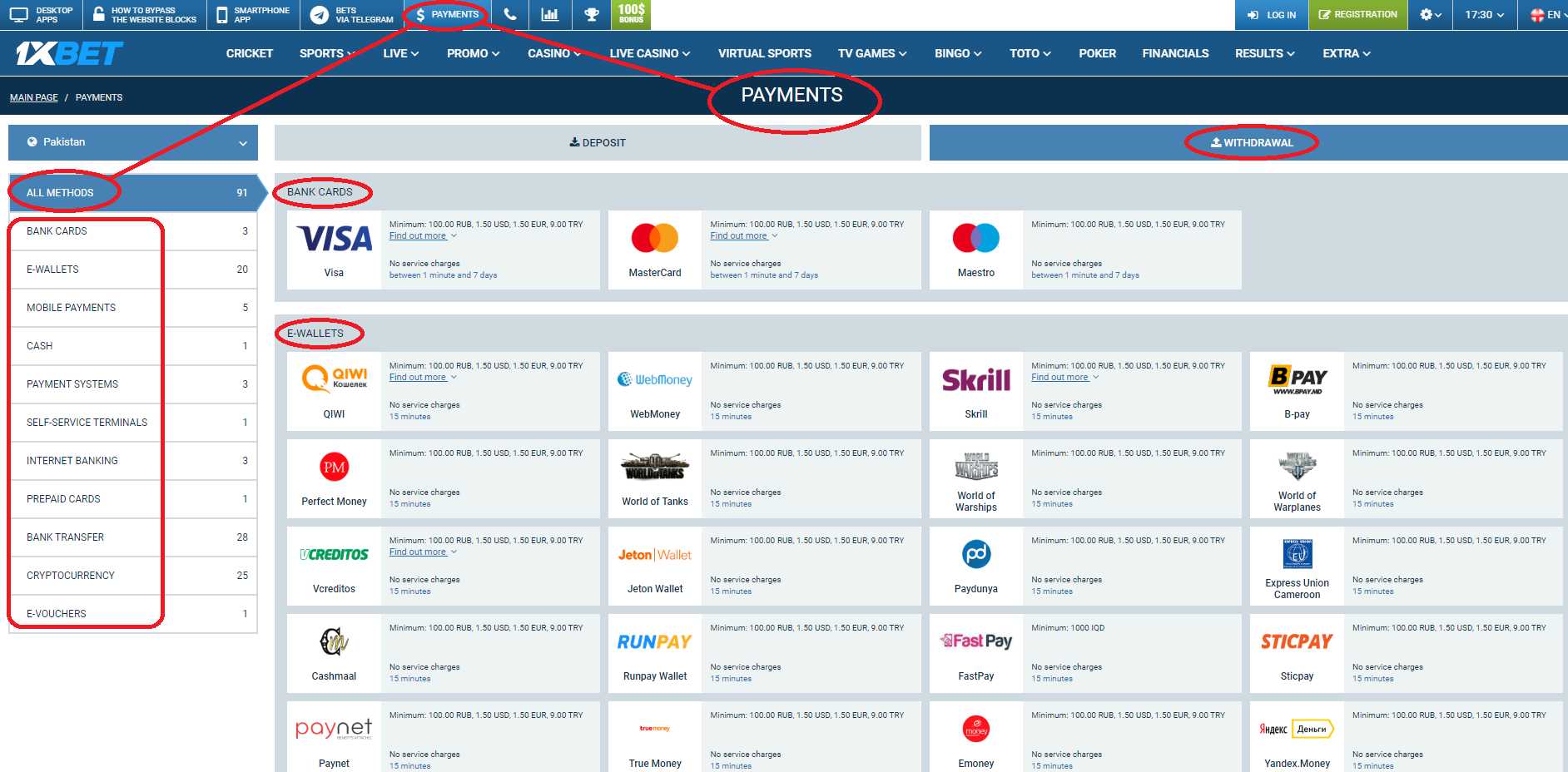The height and width of the screenshot is (772, 1568).
Task: Choose the Skrill logo
Action: tap(976, 380)
